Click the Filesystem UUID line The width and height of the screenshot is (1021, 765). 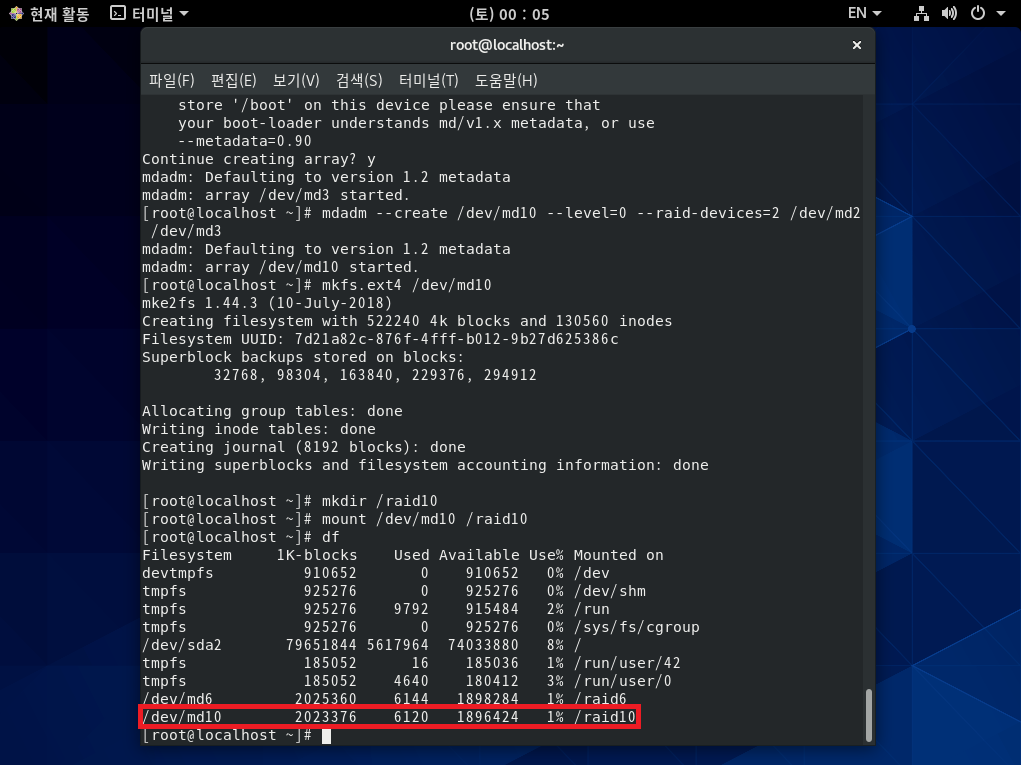click(380, 339)
